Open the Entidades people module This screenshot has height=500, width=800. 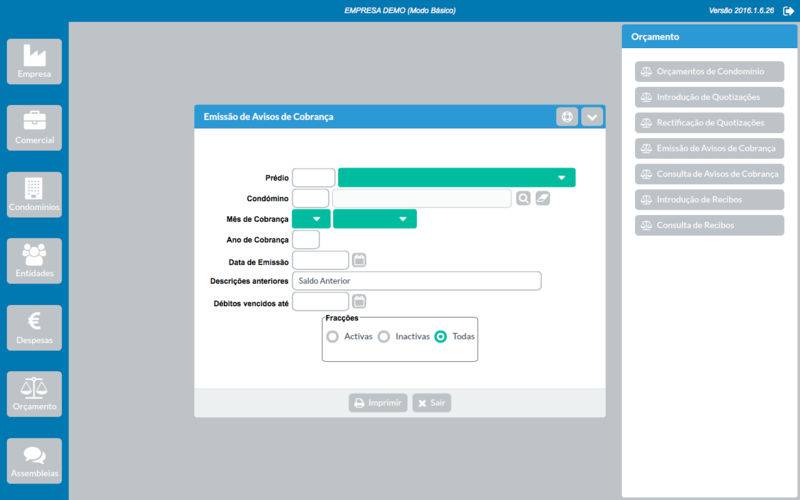point(34,261)
